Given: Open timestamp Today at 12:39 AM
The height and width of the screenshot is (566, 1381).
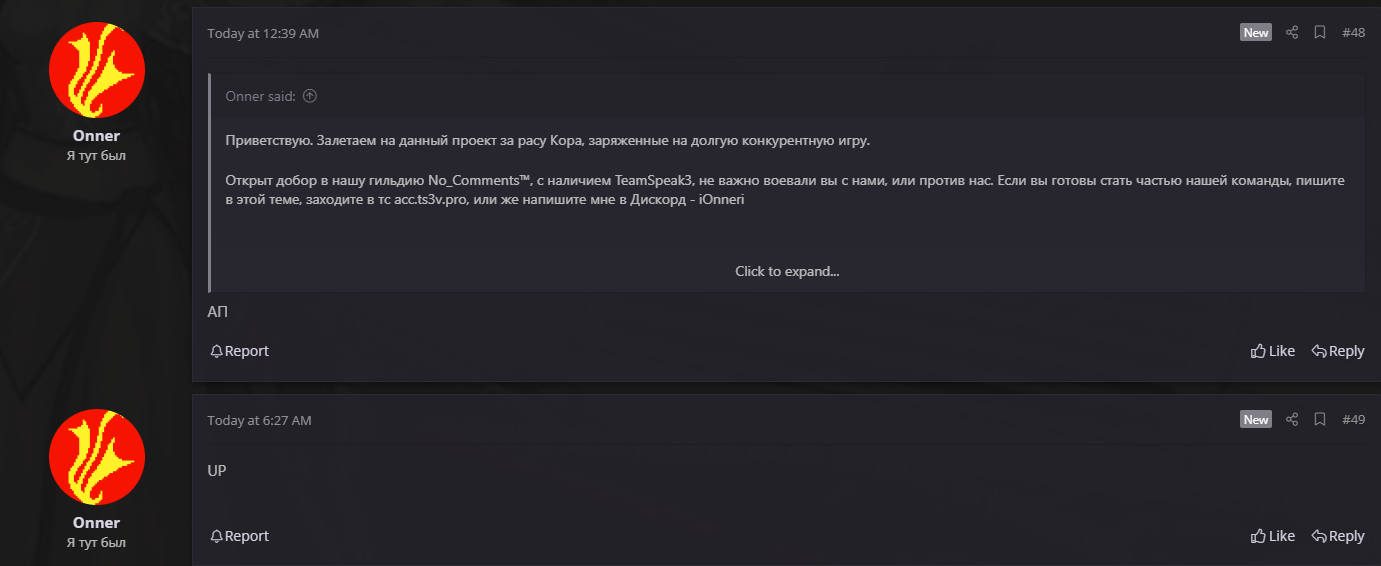Looking at the screenshot, I should (263, 33).
